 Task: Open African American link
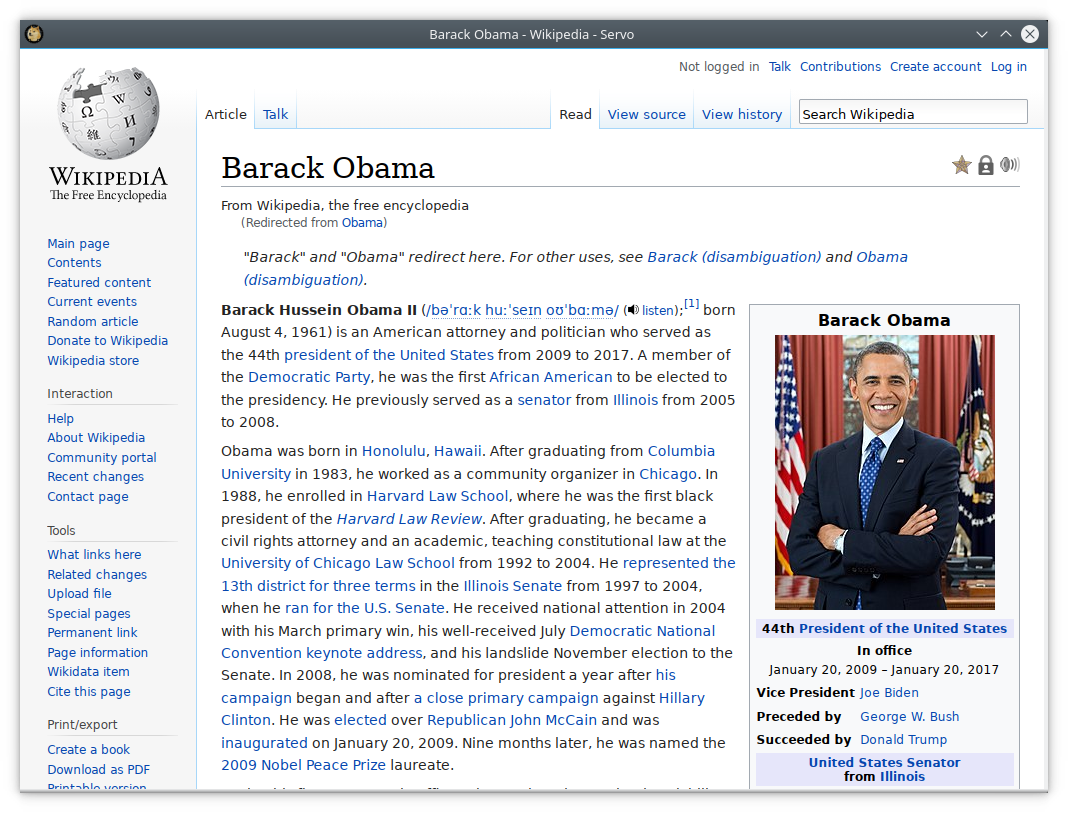[550, 377]
